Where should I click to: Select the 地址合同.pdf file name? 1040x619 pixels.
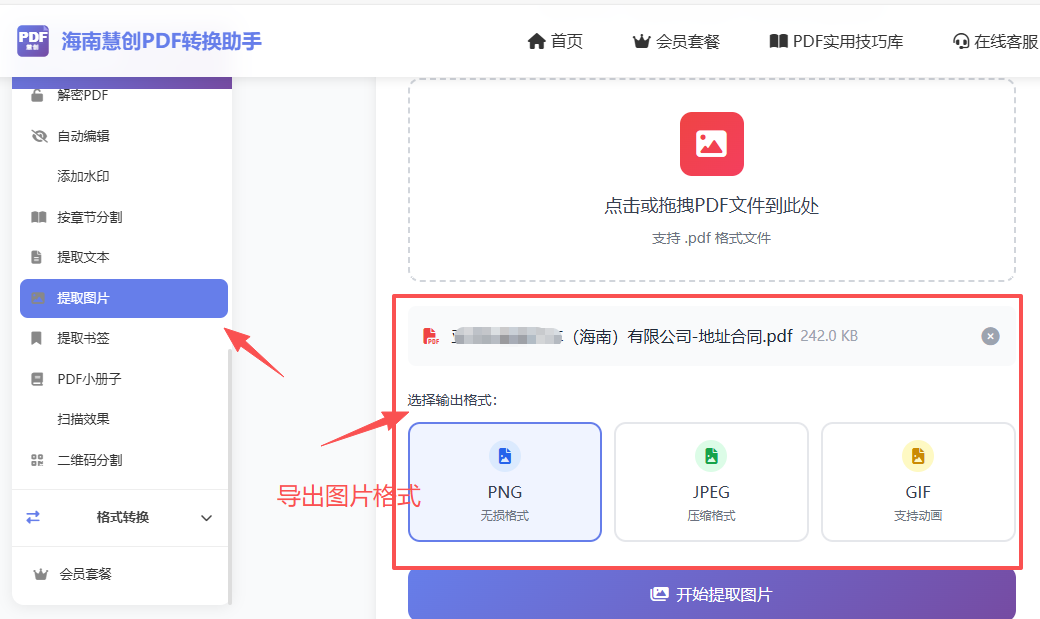pos(622,336)
